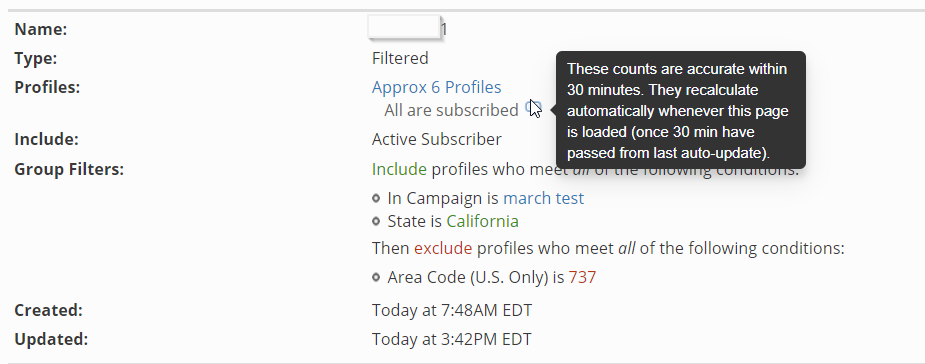Click the dark counts accuracy tooltip
925x364 pixels.
click(x=681, y=110)
